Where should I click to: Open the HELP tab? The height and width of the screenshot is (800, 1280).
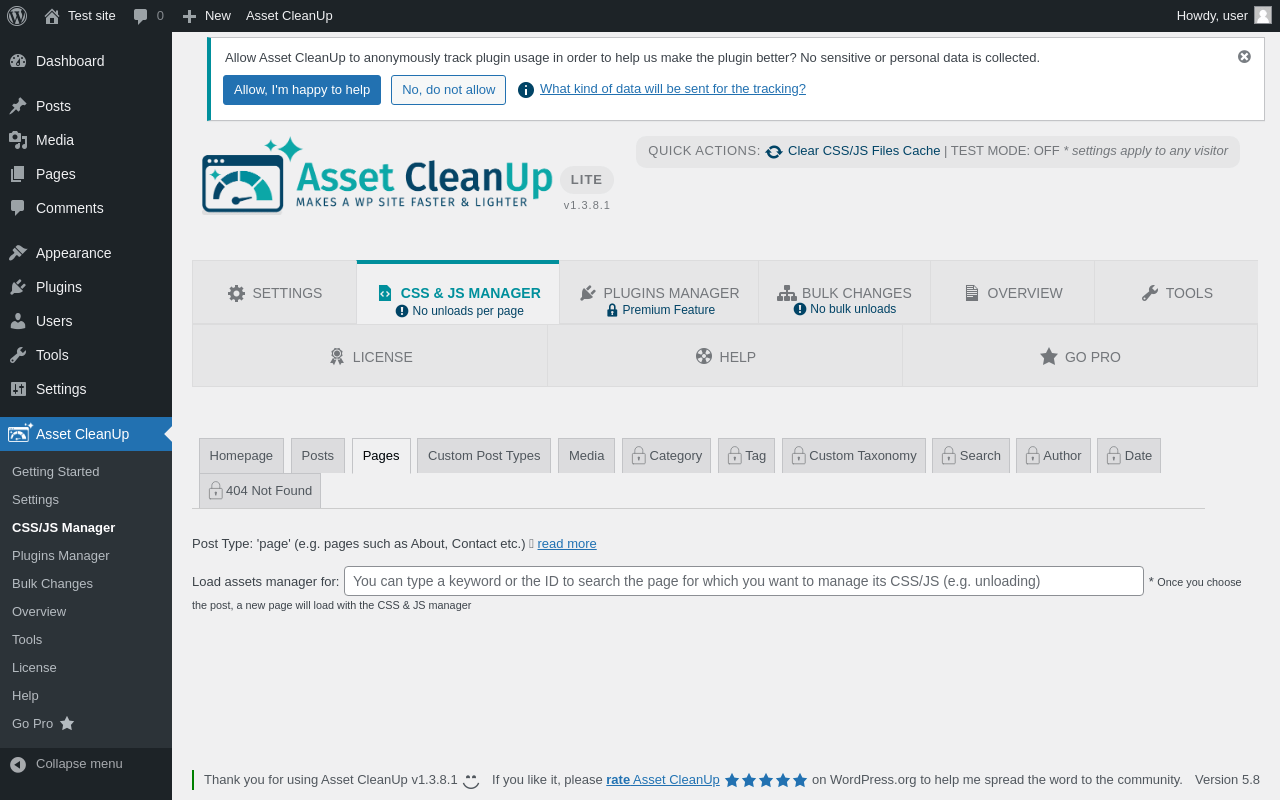[725, 356]
